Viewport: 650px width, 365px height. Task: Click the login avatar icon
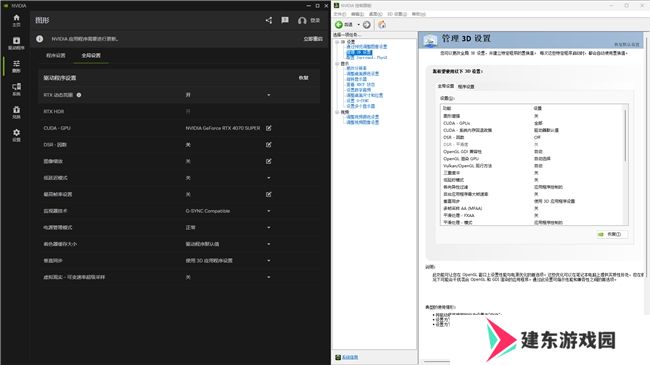coord(302,20)
